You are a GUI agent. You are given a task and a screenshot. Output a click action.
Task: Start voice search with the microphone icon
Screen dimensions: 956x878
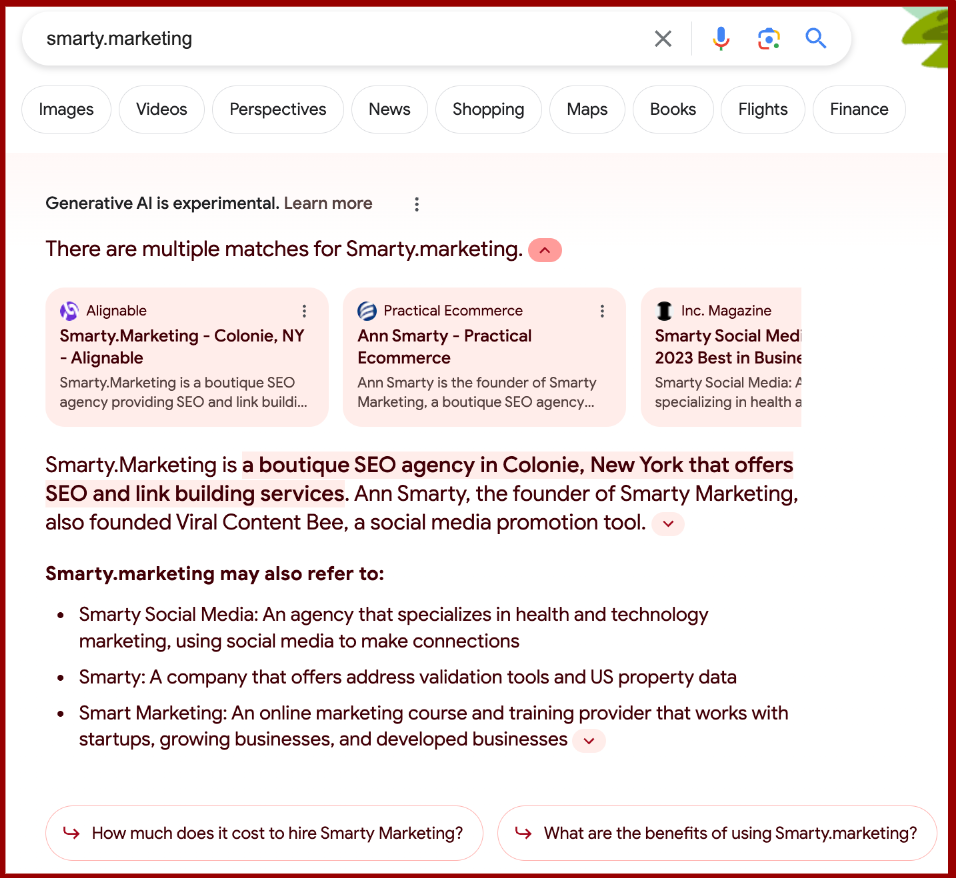coord(721,39)
